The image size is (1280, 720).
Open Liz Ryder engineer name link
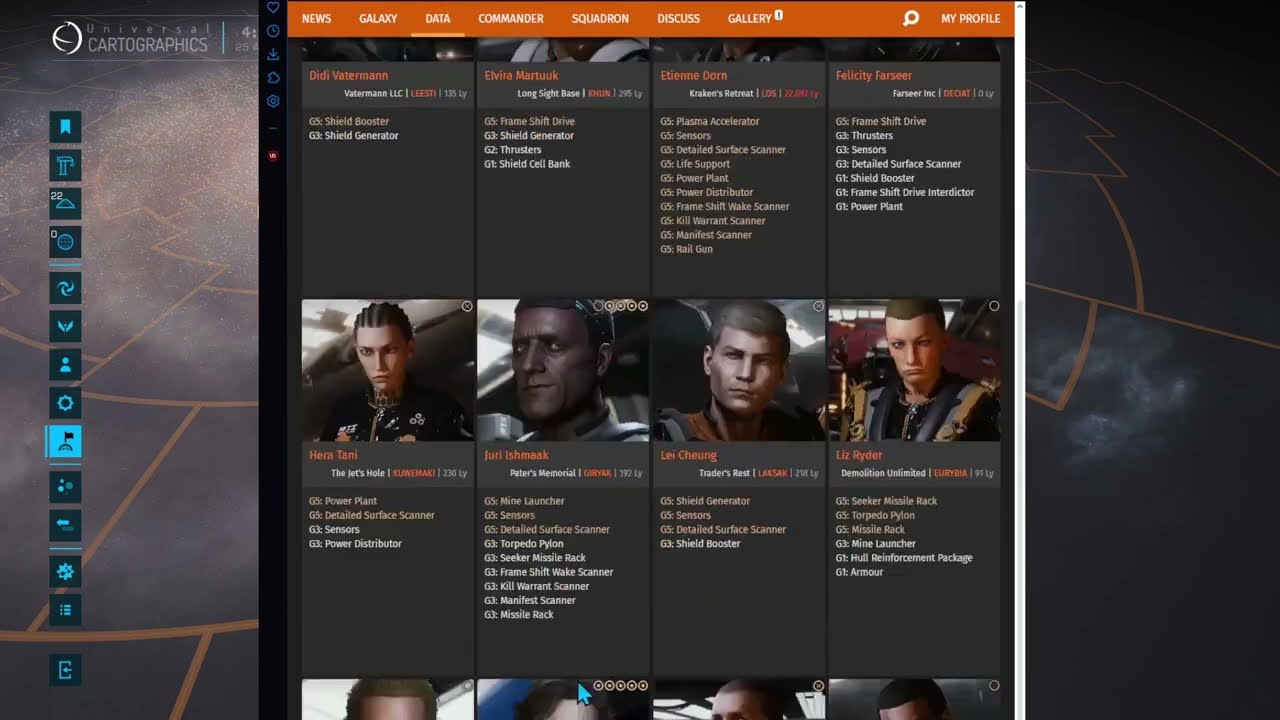860,455
